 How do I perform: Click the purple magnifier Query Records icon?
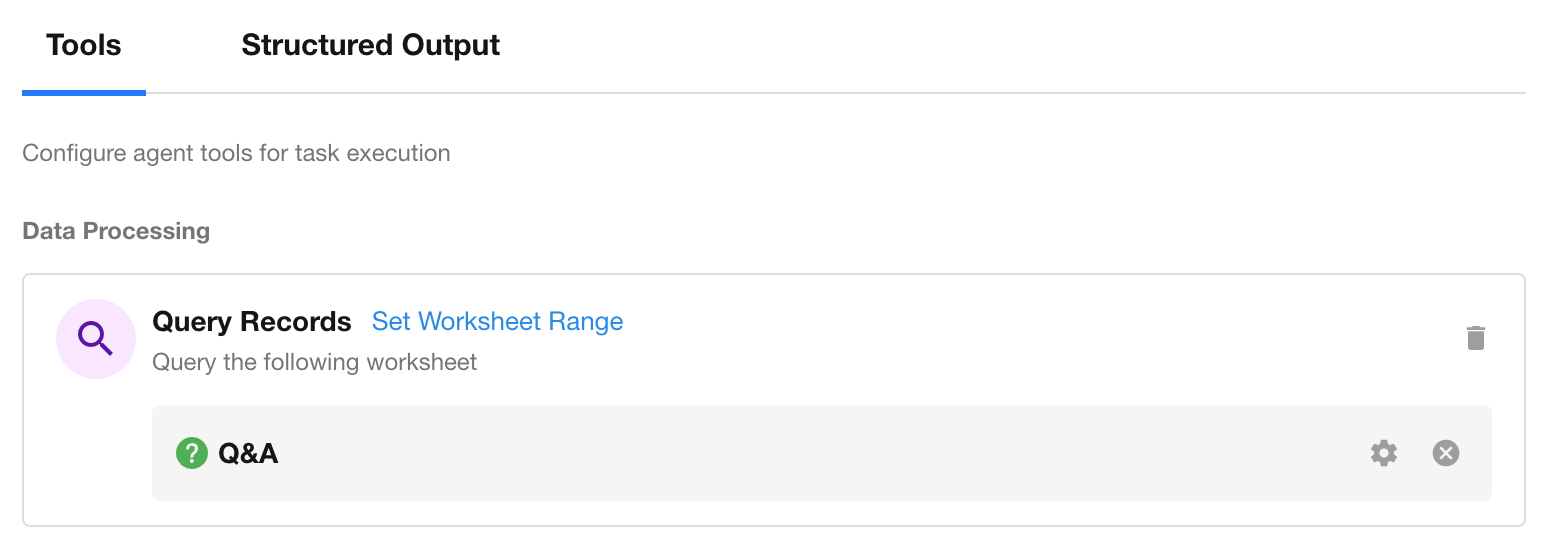[x=96, y=339]
